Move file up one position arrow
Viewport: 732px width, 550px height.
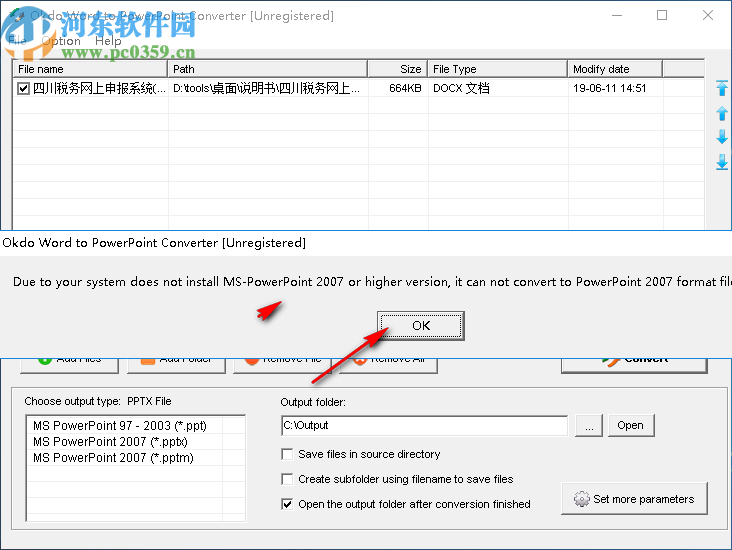point(722,113)
